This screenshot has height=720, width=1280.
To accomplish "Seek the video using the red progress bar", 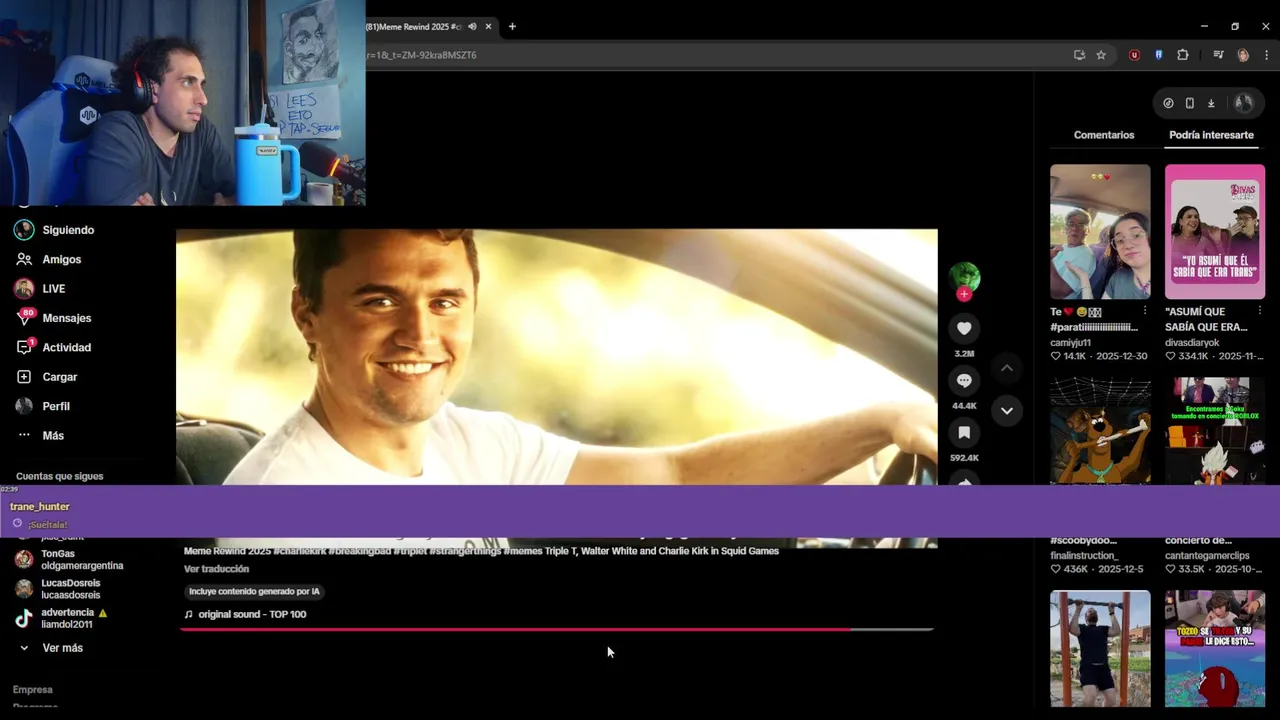I will [556, 629].
